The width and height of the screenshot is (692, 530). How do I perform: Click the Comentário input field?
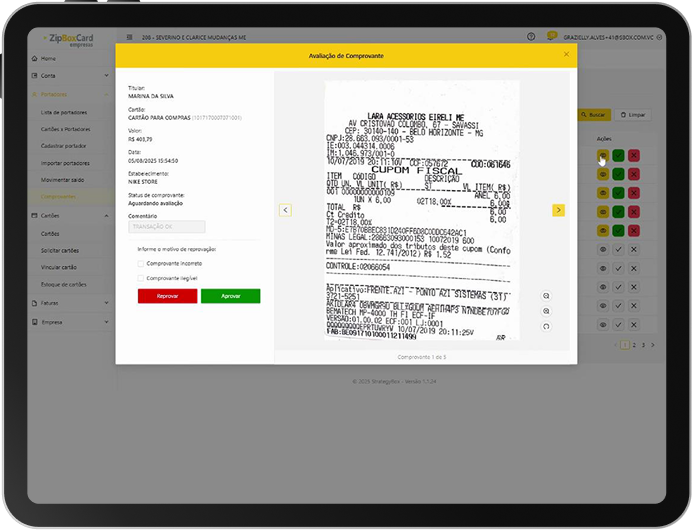click(166, 227)
